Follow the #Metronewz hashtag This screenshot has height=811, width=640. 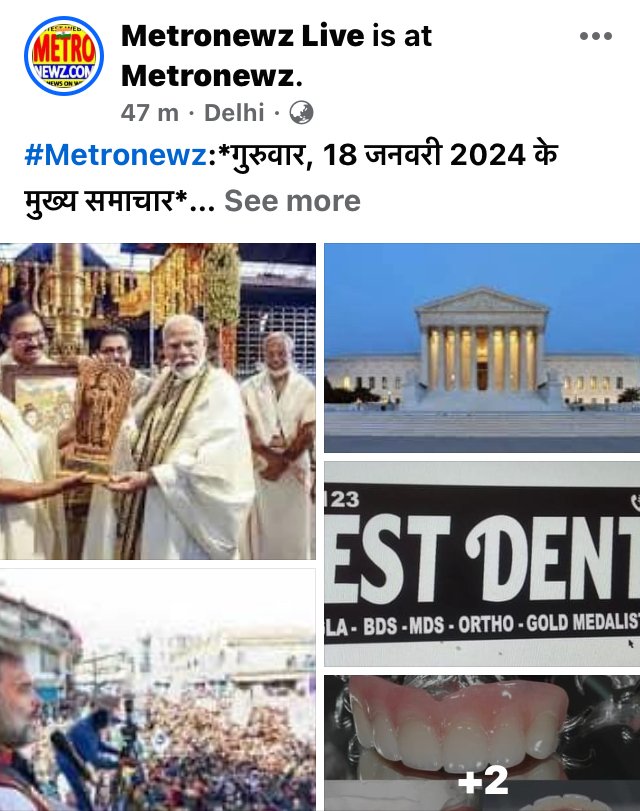(116, 155)
